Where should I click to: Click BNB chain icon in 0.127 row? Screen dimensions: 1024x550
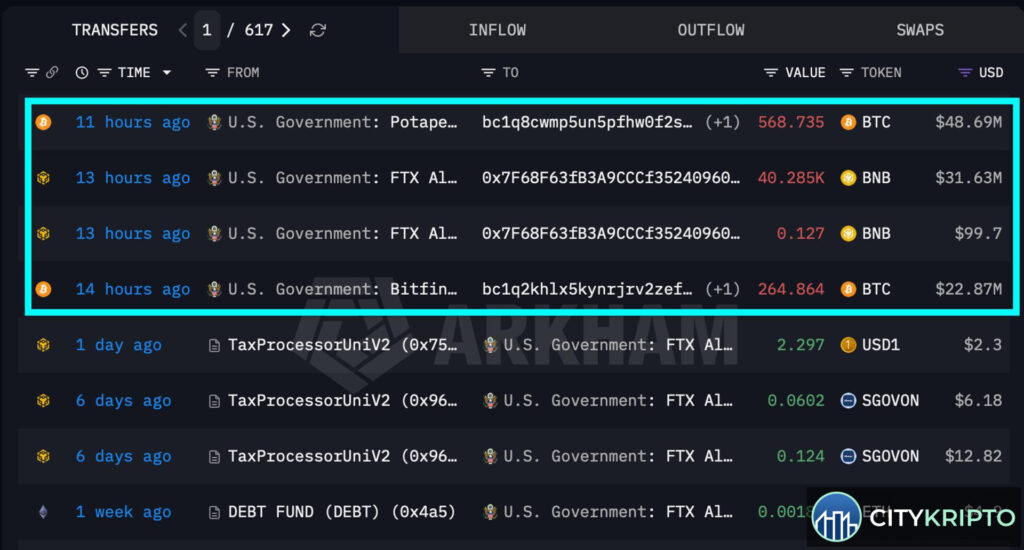pyautogui.click(x=44, y=233)
